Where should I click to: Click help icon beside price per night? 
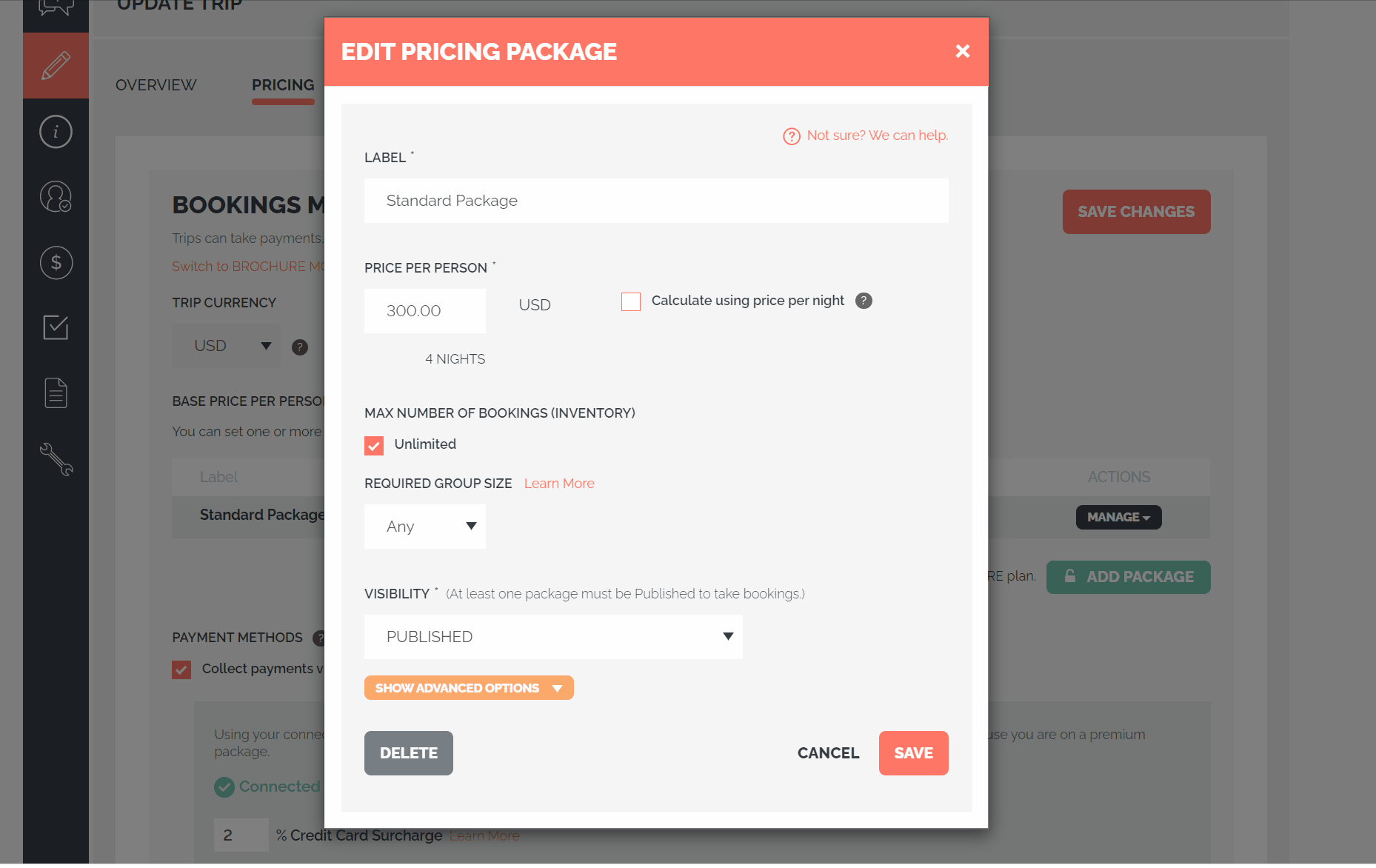tap(864, 301)
